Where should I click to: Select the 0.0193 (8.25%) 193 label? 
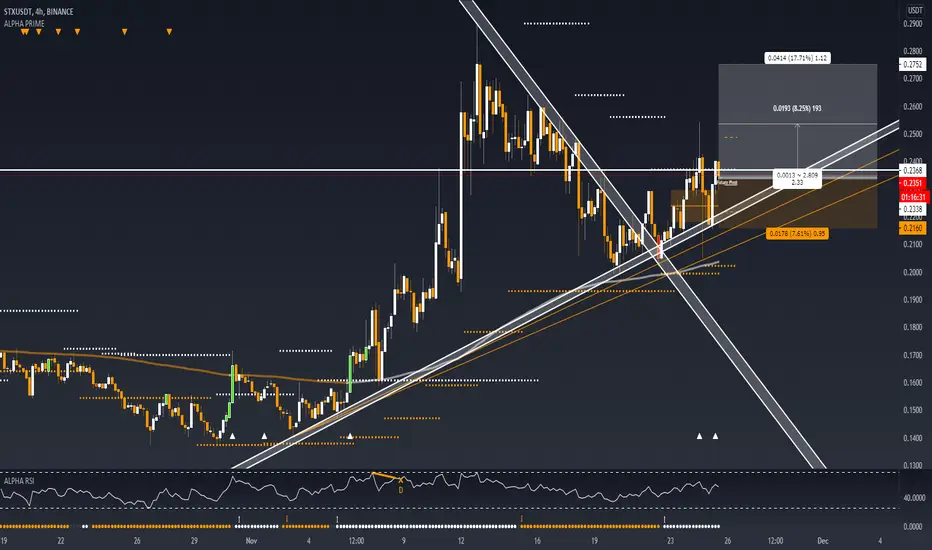click(x=797, y=108)
